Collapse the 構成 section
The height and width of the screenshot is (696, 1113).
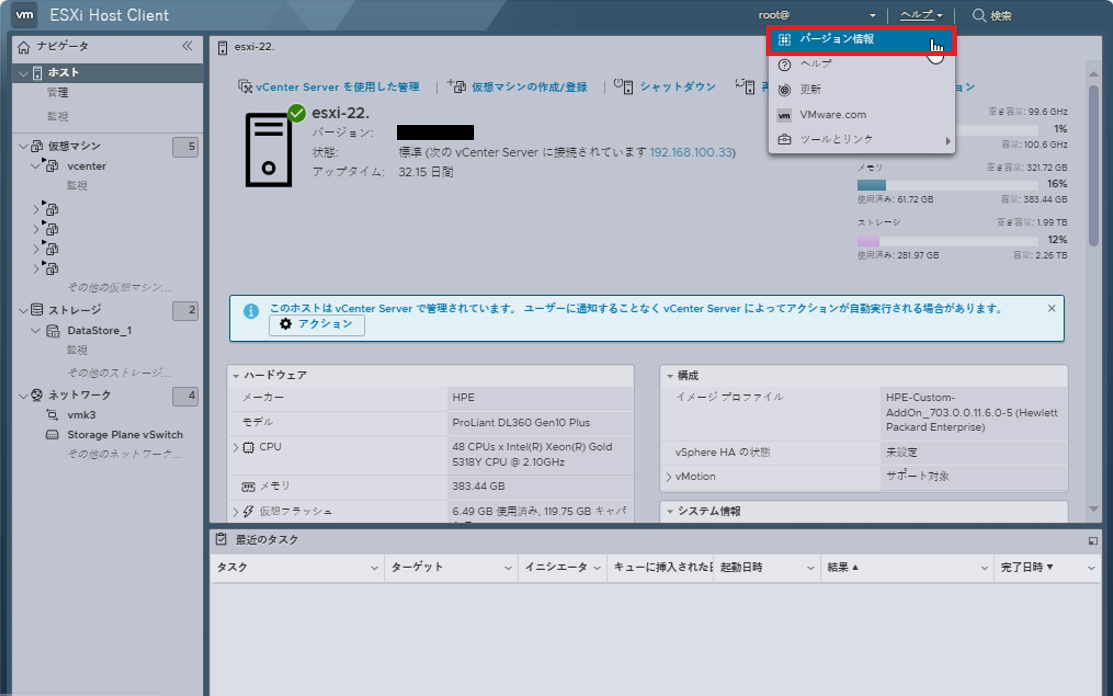click(669, 375)
